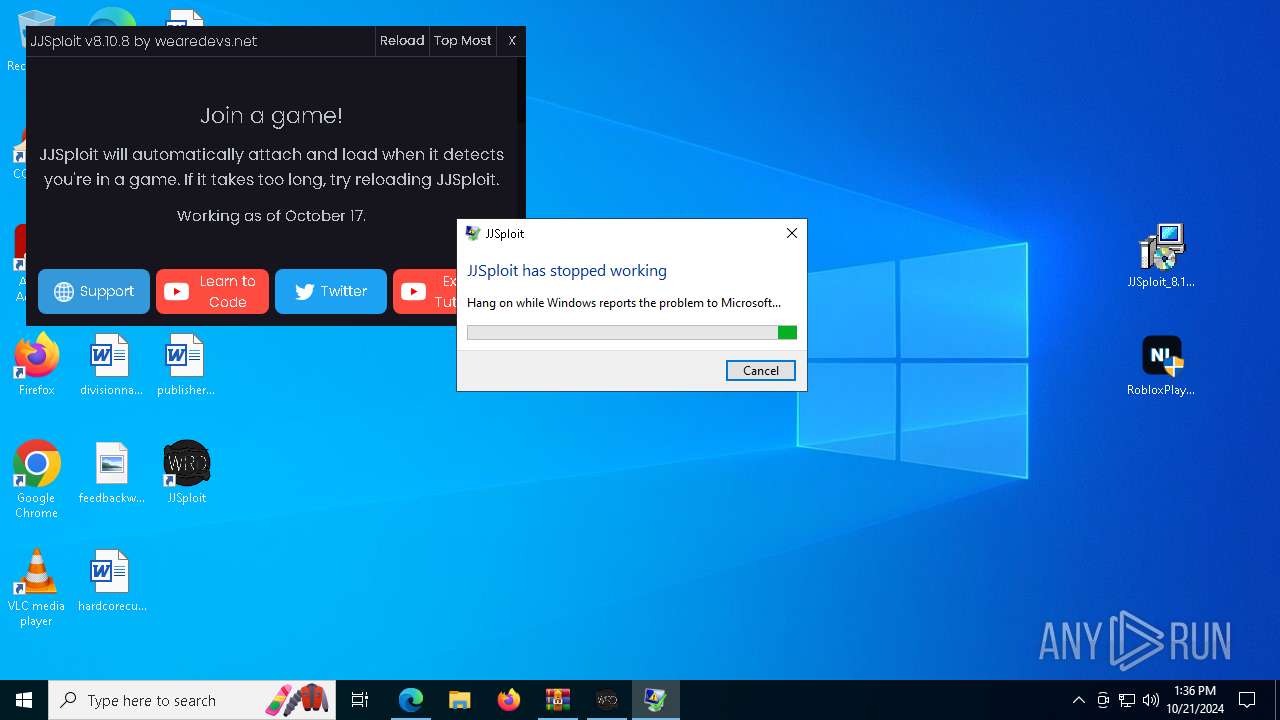Viewport: 1280px width, 720px height.
Task: Click the Microsoft Edge desktop icon behind JJSploit
Action: (111, 17)
